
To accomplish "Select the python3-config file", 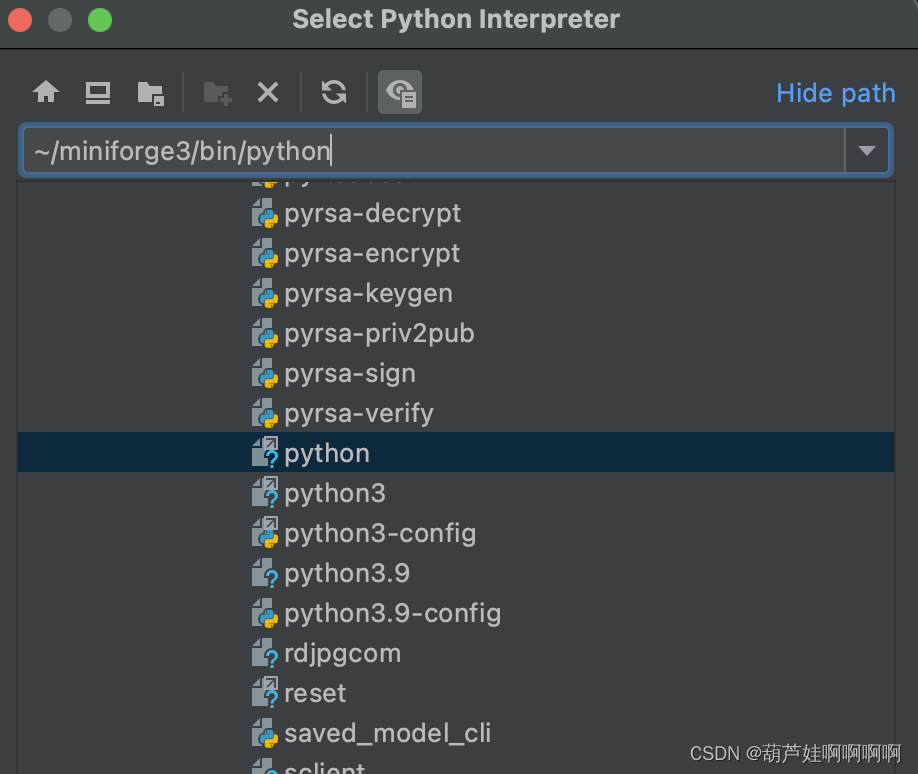I will tap(379, 533).
